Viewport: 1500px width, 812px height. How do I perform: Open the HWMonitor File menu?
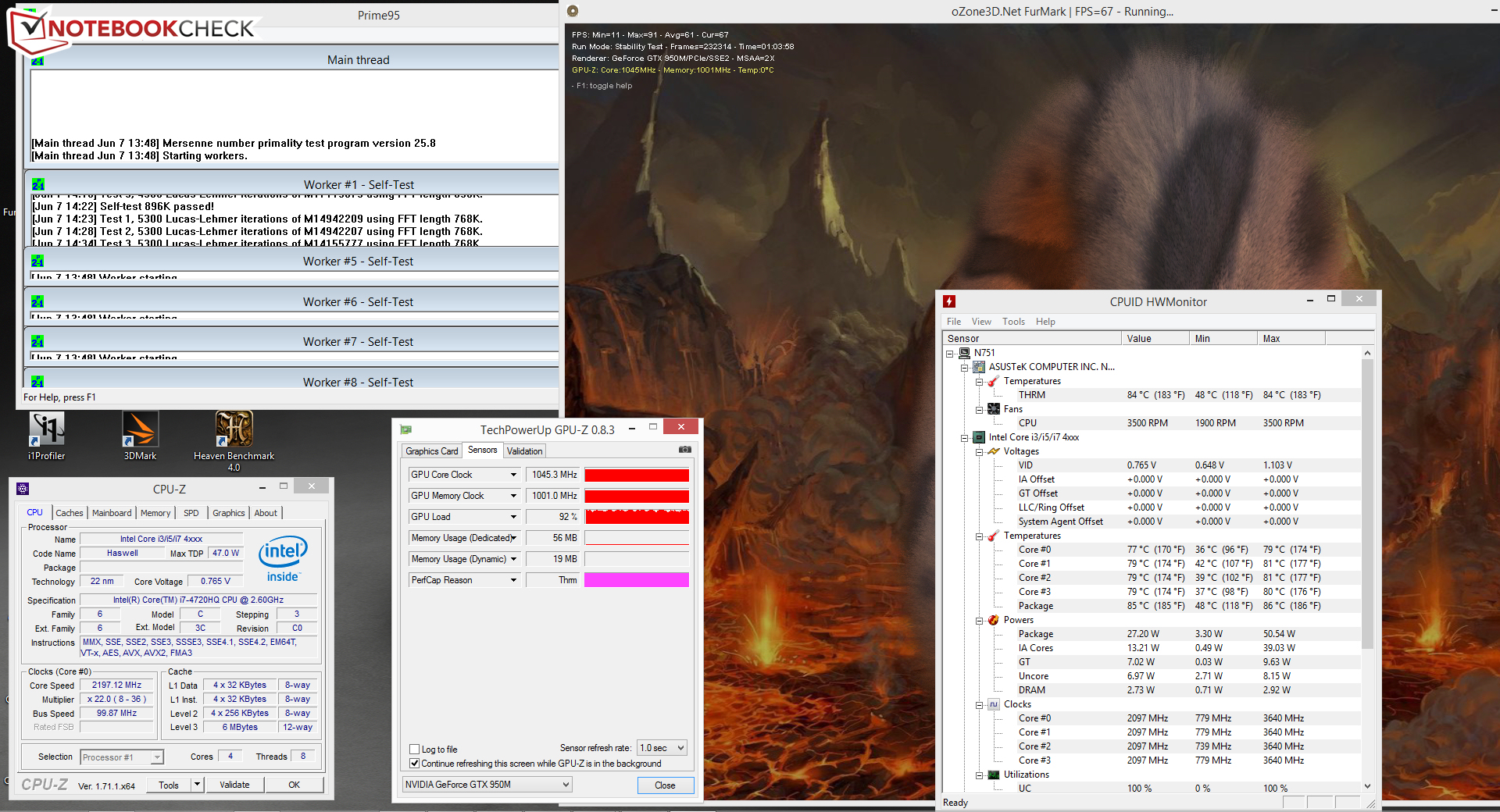tap(954, 322)
